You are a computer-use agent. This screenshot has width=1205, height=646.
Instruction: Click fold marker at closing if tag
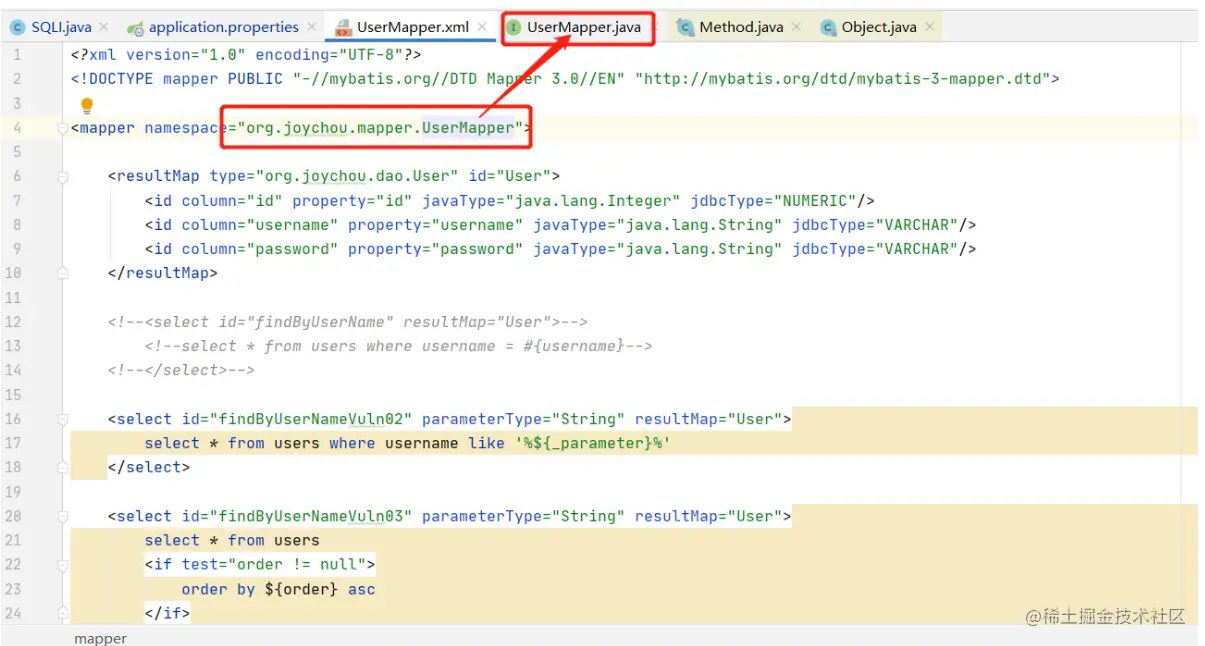(63, 613)
